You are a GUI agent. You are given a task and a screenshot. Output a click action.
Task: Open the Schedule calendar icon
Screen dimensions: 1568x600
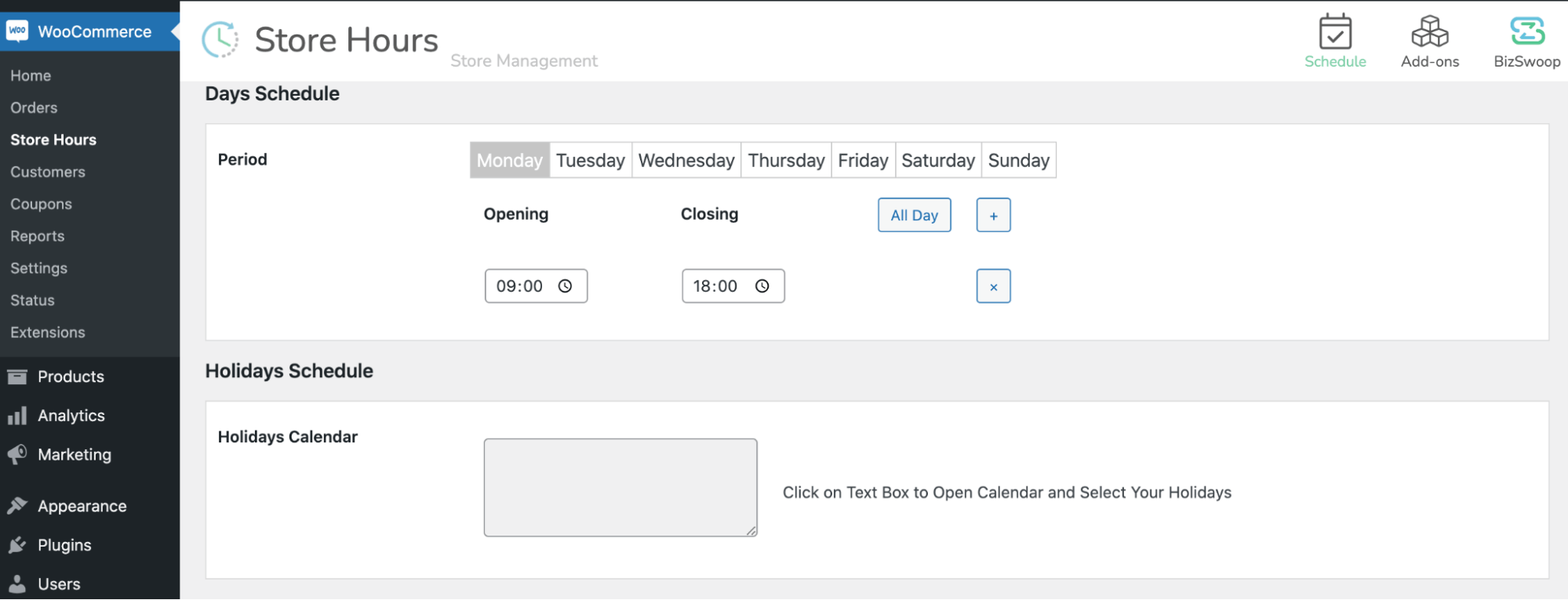point(1334,33)
